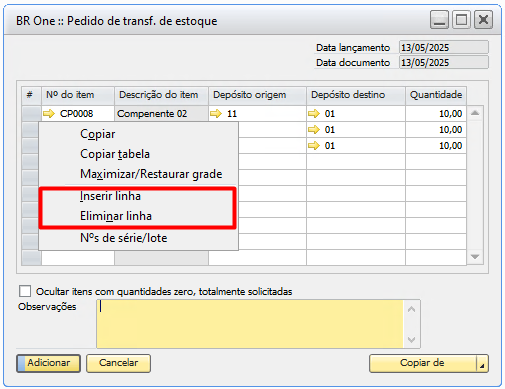Minimize the Pedido de transf. de estoque window
Image resolution: width=505 pixels, height=389 pixels.
(439, 20)
